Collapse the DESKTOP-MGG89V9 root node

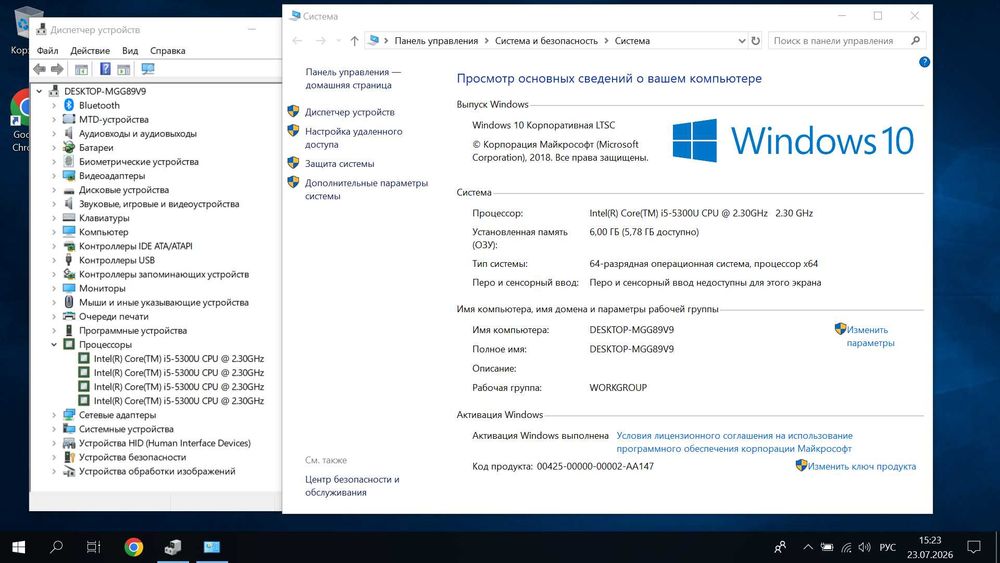pyautogui.click(x=40, y=91)
